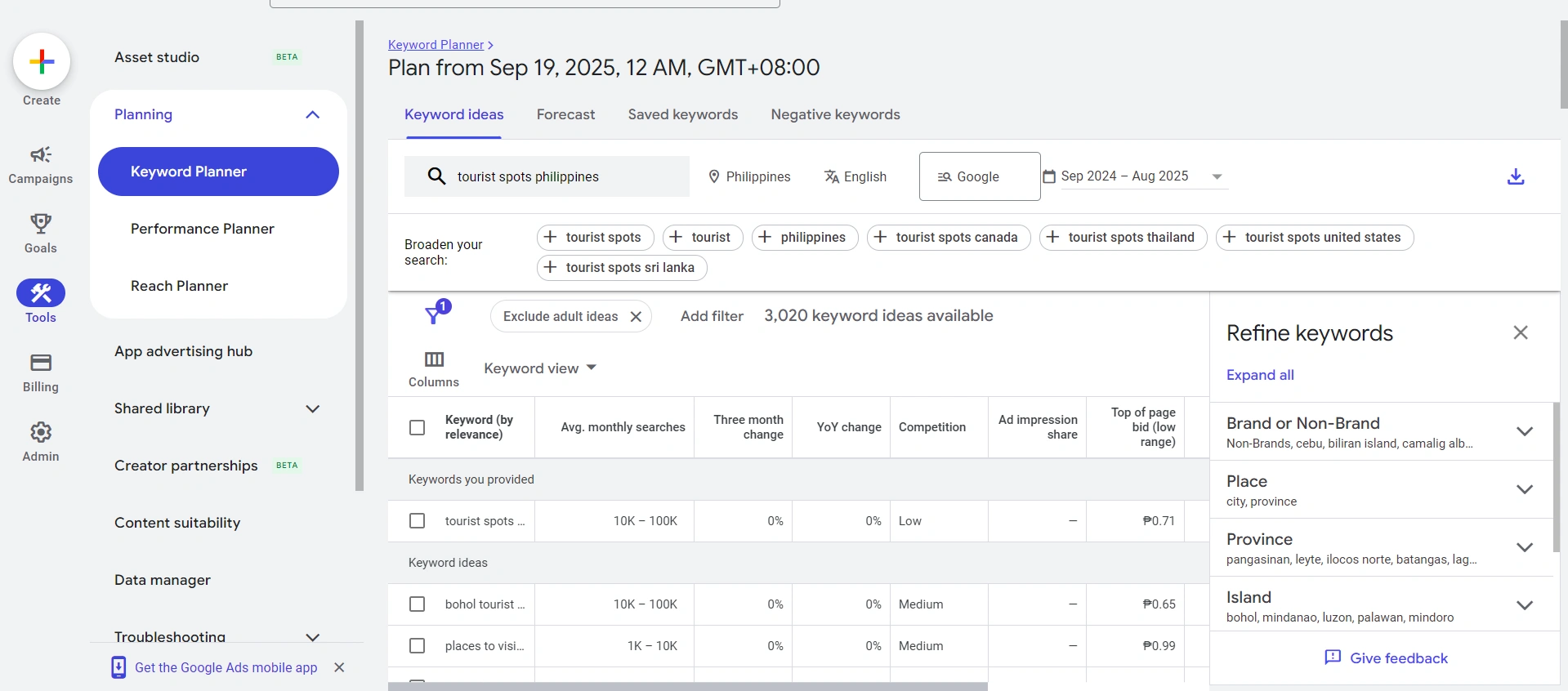This screenshot has height=691, width=1568.
Task: Switch to the Forecast tab
Action: coord(565,114)
